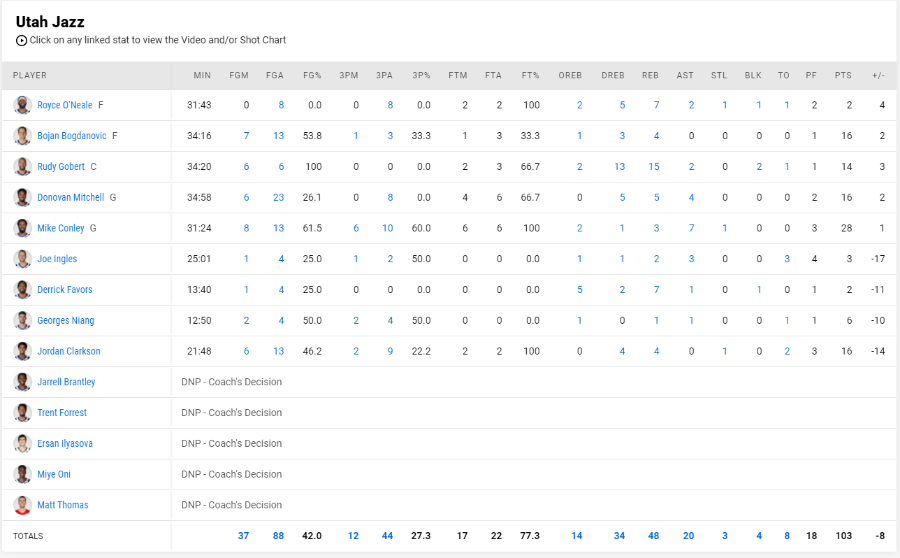This screenshot has width=900, height=558.
Task: Open Miye Oni player link
Action: pos(54,474)
